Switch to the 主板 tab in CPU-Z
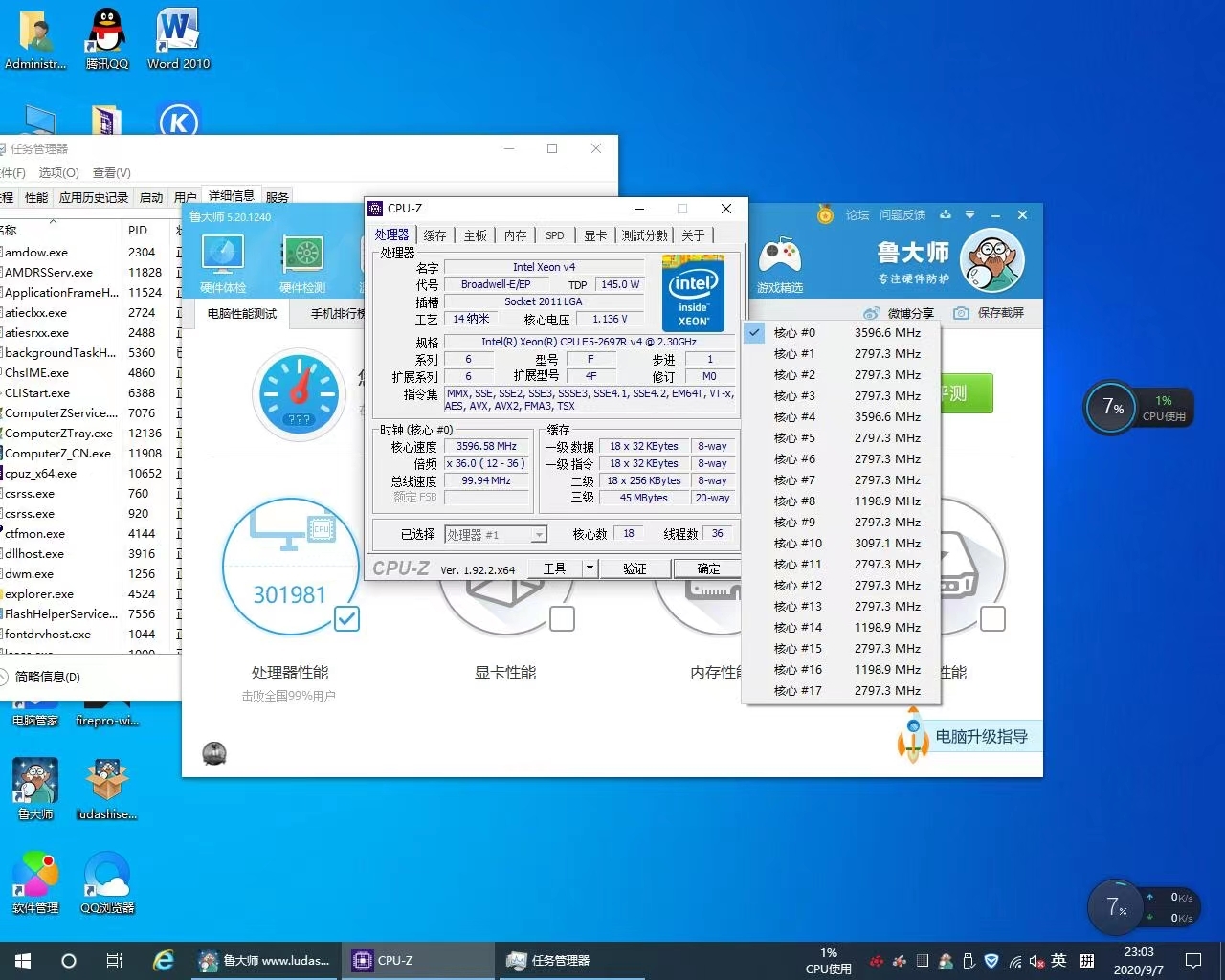 tap(476, 235)
